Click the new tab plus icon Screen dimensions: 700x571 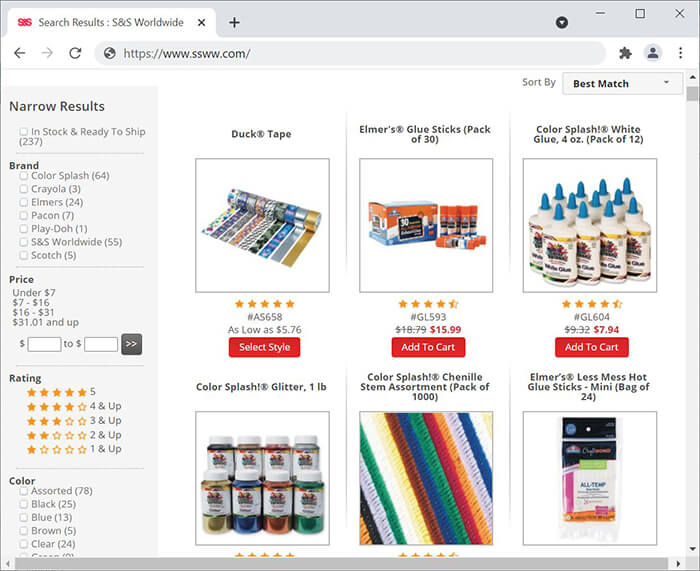tap(234, 22)
